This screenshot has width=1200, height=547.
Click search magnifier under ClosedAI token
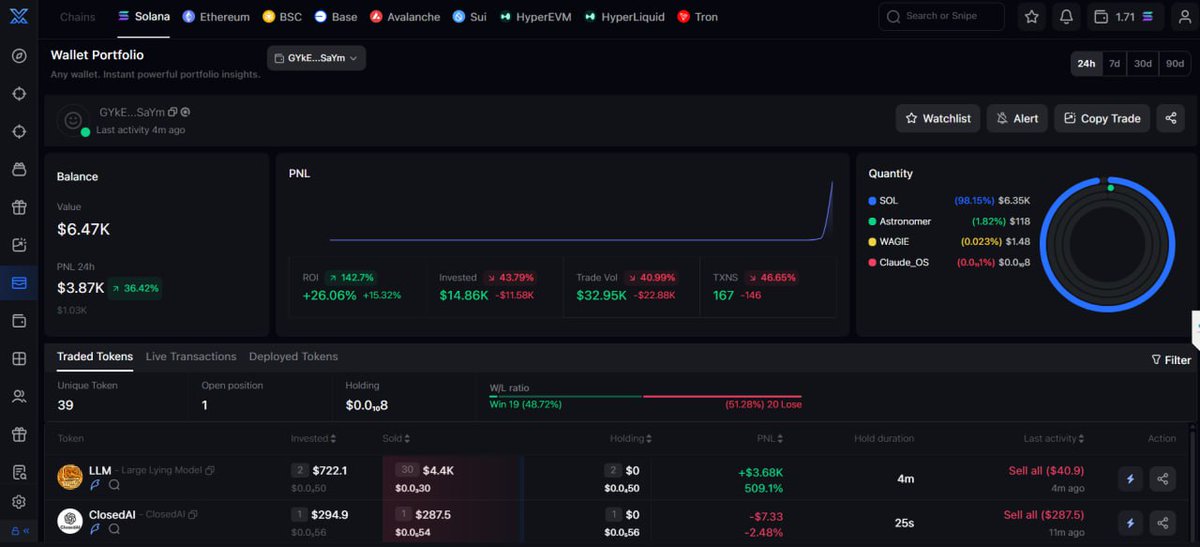tap(114, 528)
